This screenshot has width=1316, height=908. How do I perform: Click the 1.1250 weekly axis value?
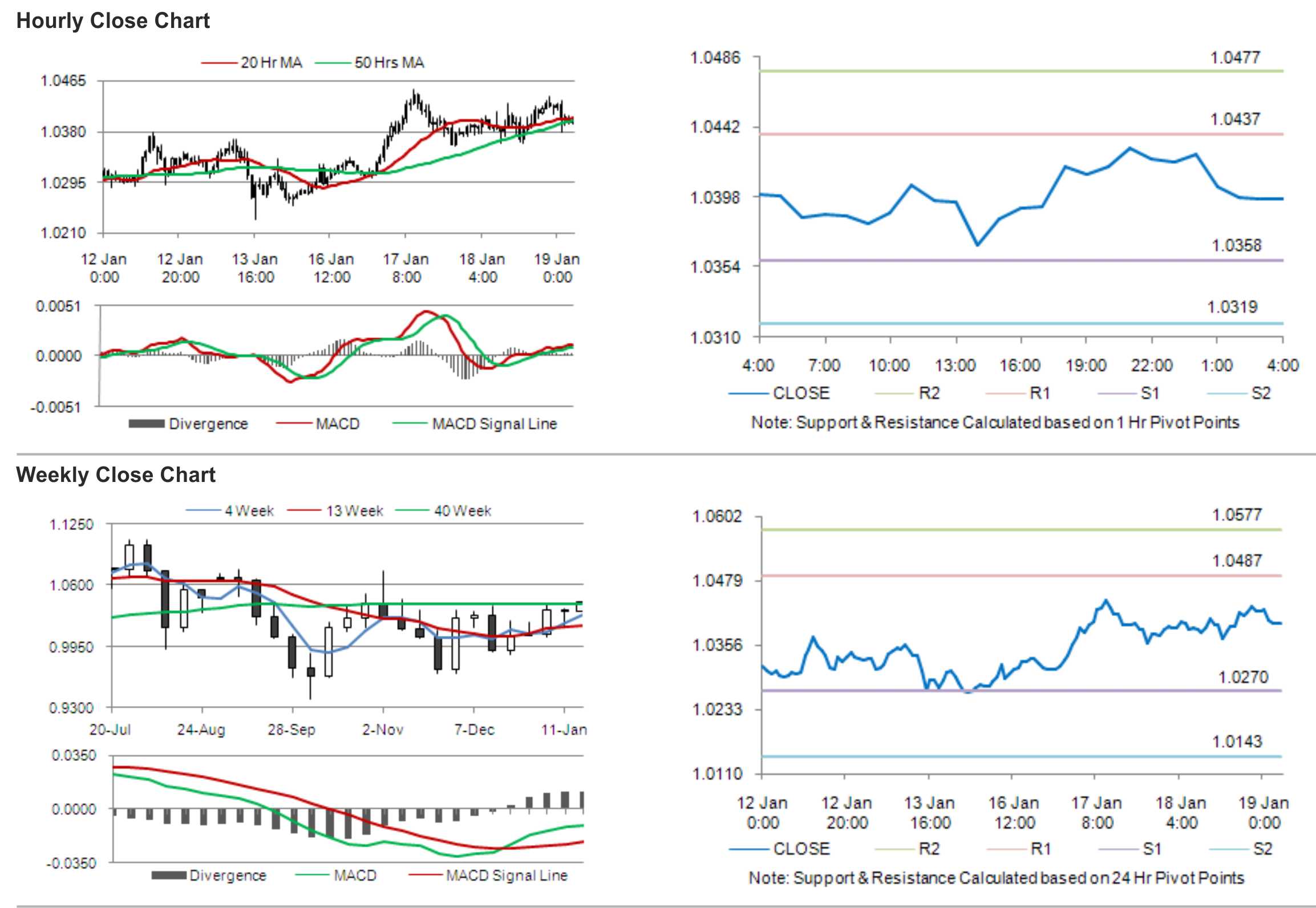click(x=71, y=525)
